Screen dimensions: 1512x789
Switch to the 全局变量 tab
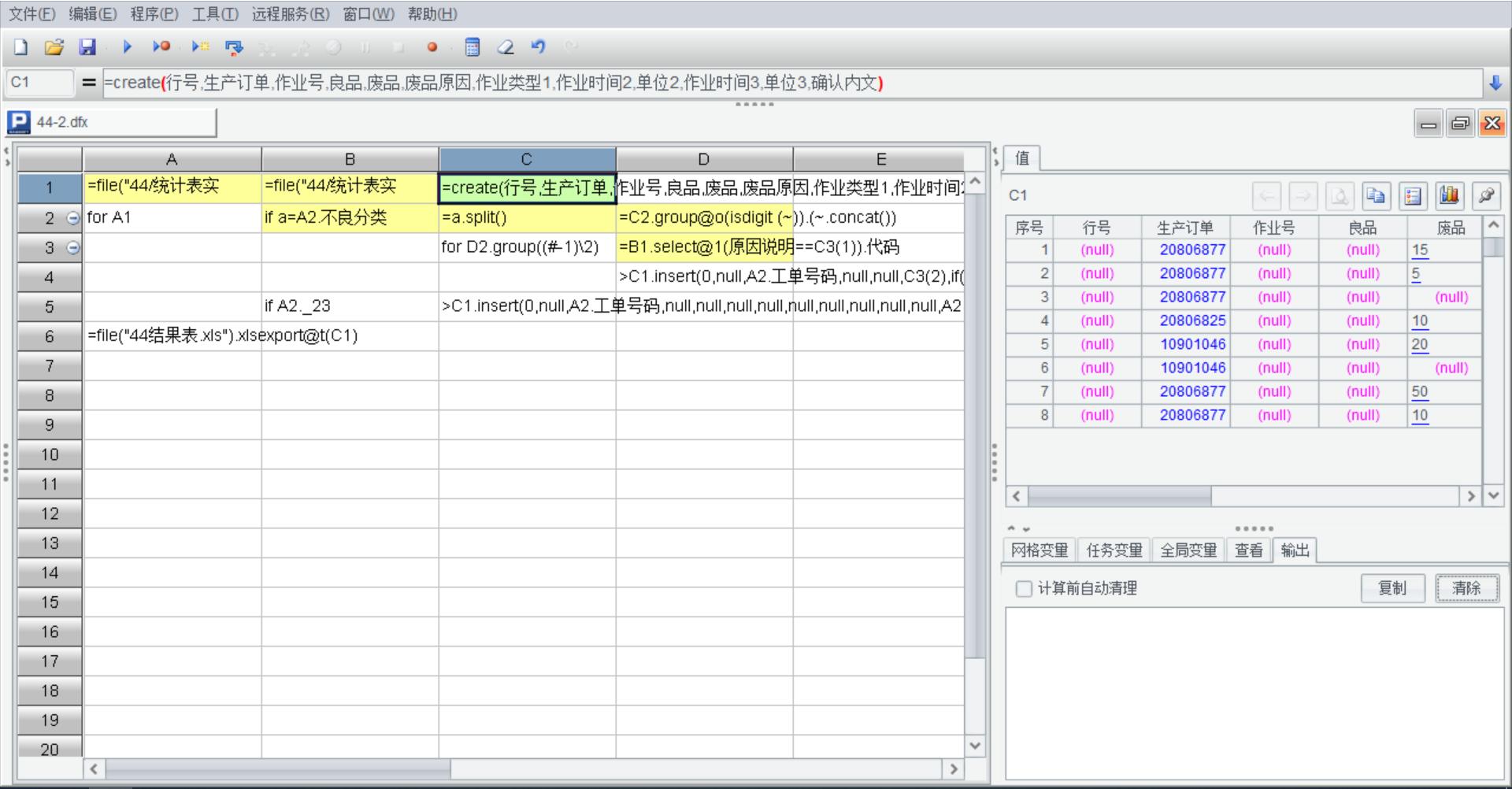(1188, 550)
